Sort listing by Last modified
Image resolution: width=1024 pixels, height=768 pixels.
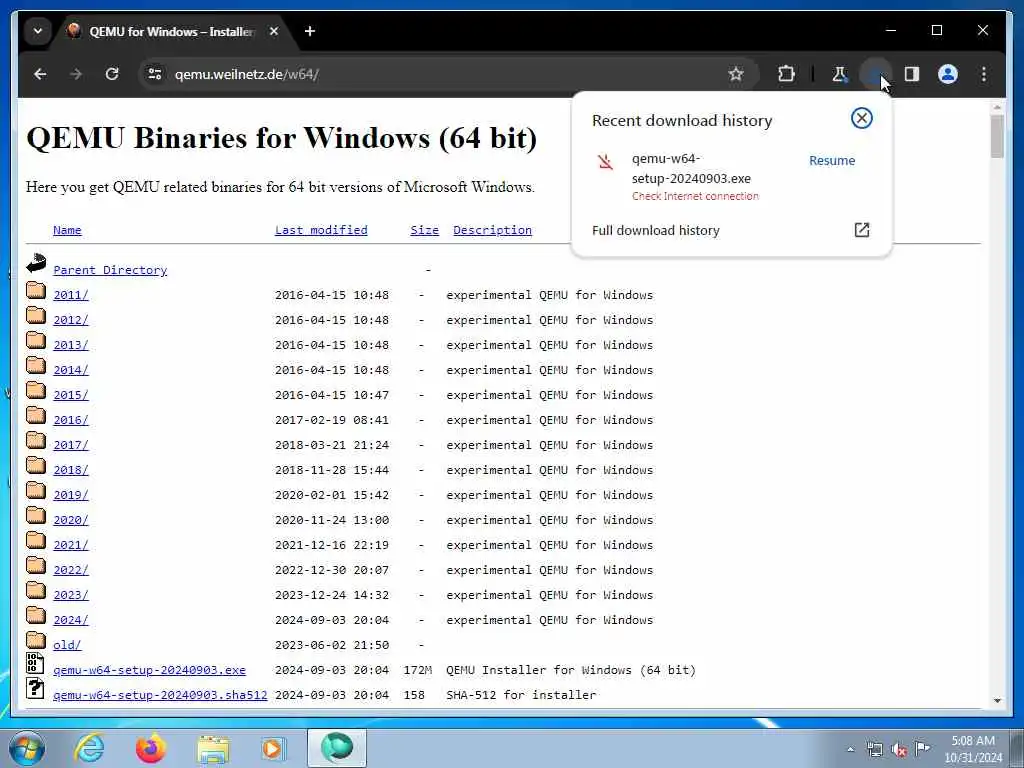point(321,230)
